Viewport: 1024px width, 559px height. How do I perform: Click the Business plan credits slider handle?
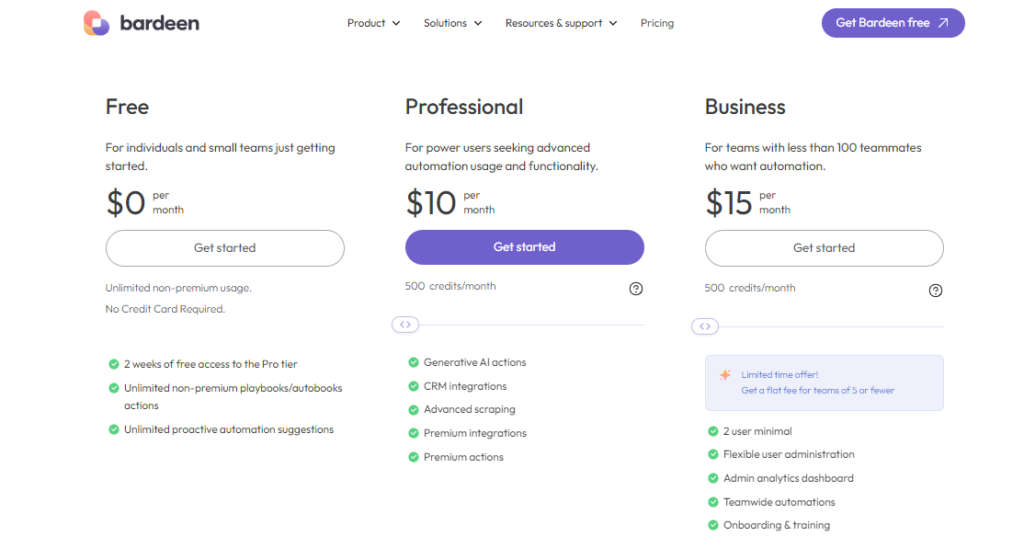click(705, 326)
